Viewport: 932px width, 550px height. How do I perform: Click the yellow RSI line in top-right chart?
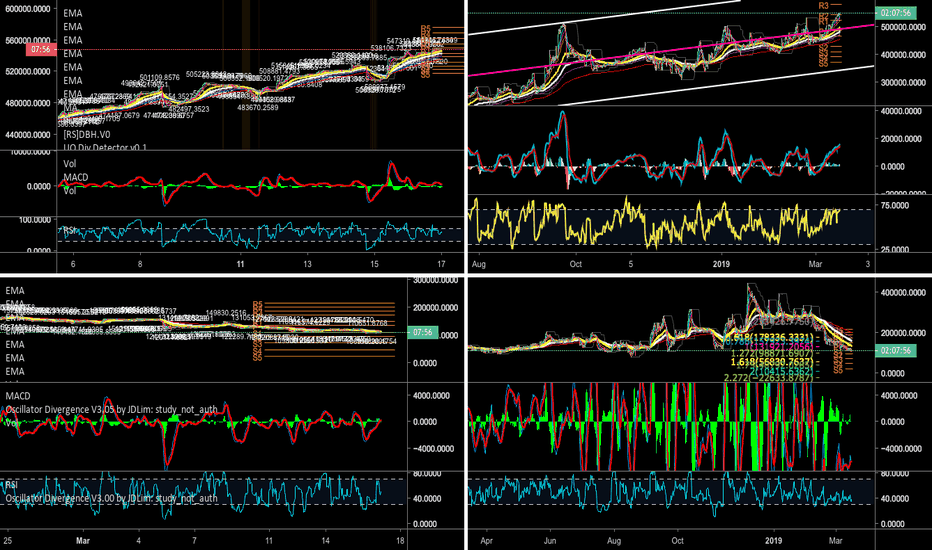point(654,223)
